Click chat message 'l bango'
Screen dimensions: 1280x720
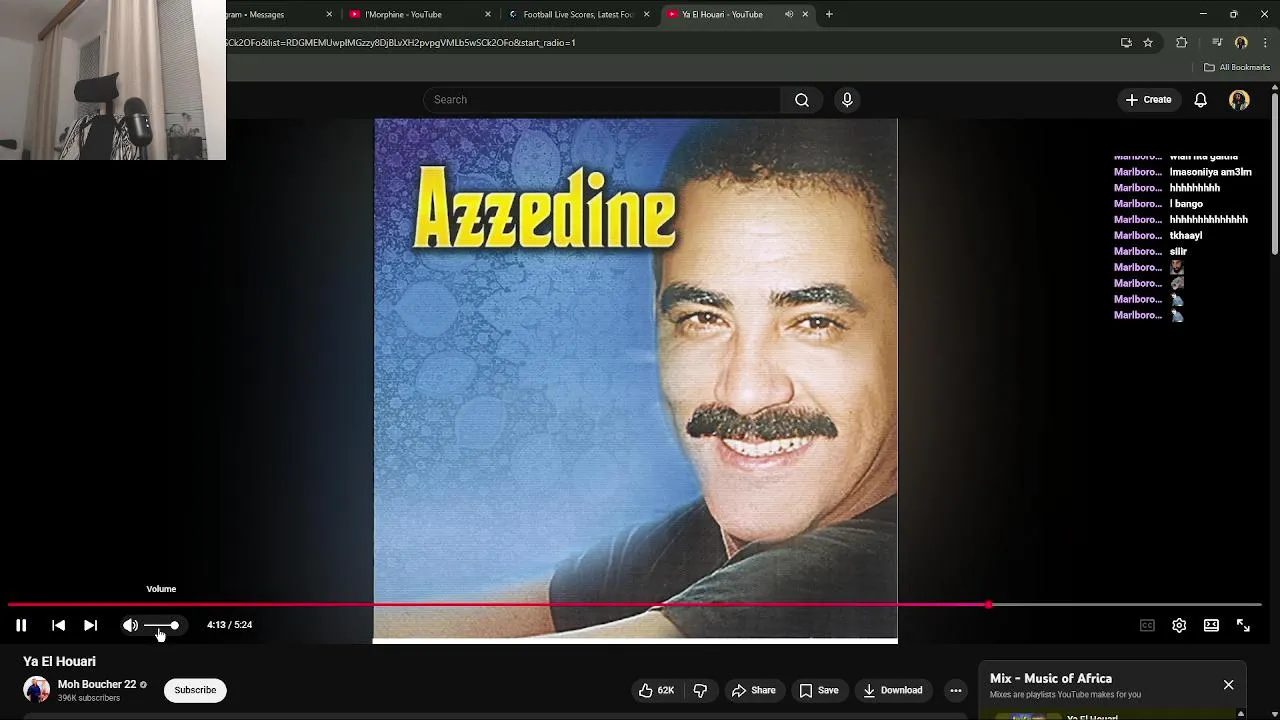[x=1186, y=204]
